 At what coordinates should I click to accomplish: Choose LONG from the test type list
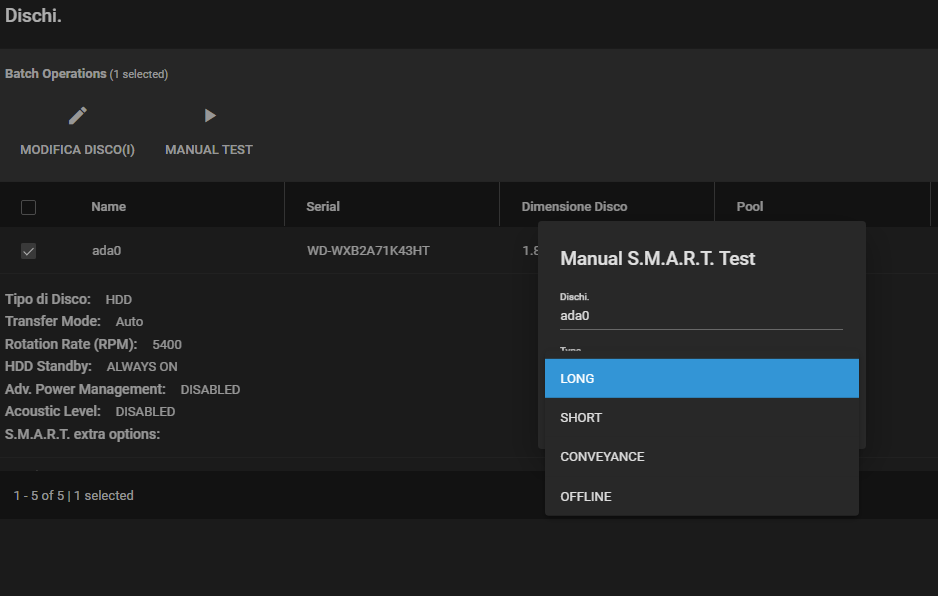click(x=701, y=379)
